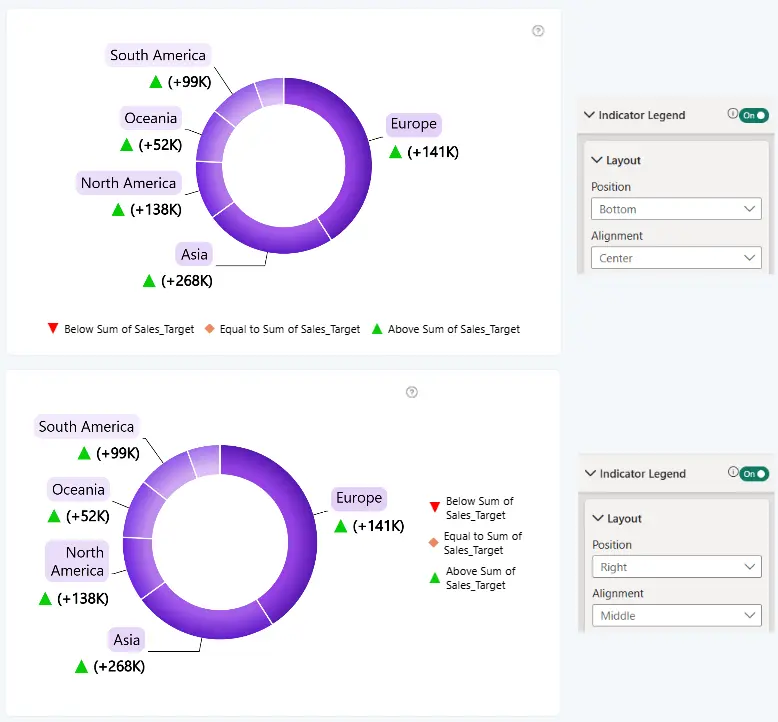The height and width of the screenshot is (722, 778).
Task: Click the green Above Sum of Sales_Target triangle in bottom legend
Action: (377, 328)
